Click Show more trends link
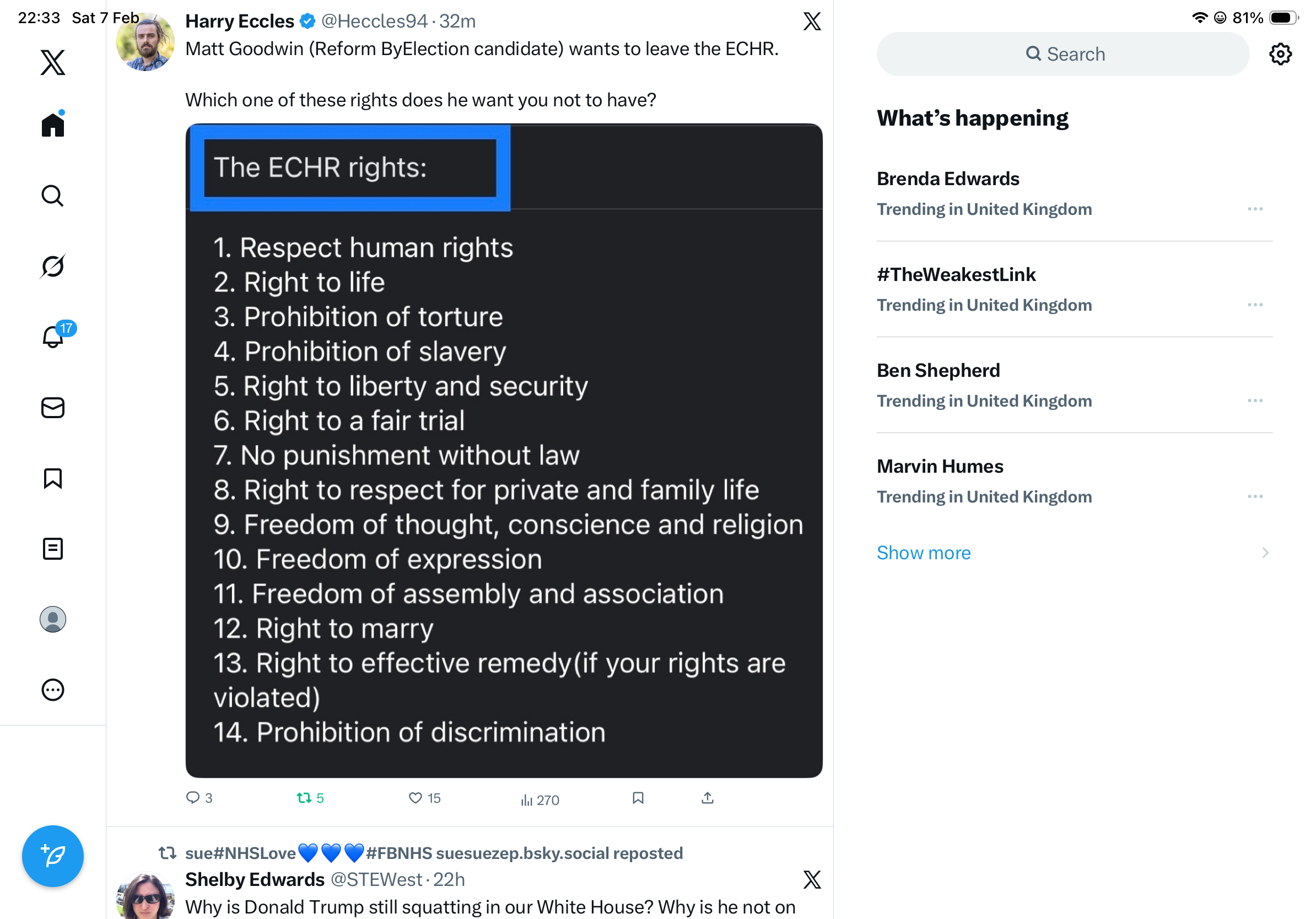Image resolution: width=1316 pixels, height=919 pixels. coord(924,553)
